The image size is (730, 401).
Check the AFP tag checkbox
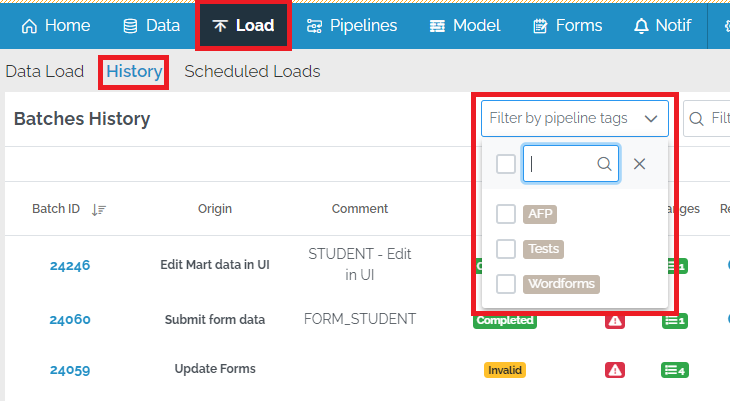506,214
